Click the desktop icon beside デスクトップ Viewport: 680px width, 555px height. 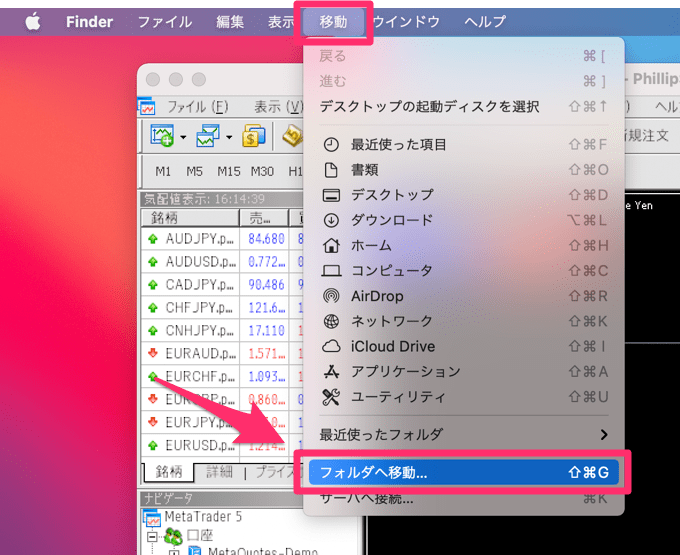click(x=331, y=195)
